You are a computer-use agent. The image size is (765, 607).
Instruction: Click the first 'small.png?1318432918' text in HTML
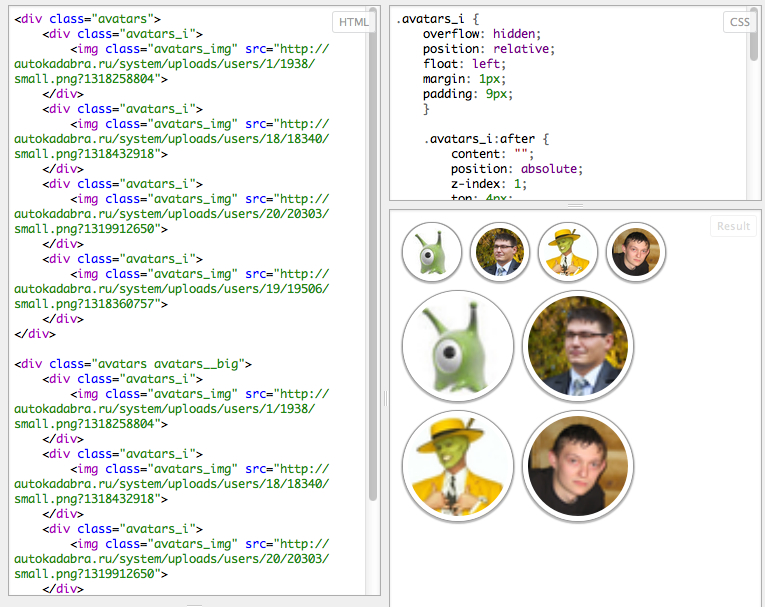pyautogui.click(x=84, y=154)
